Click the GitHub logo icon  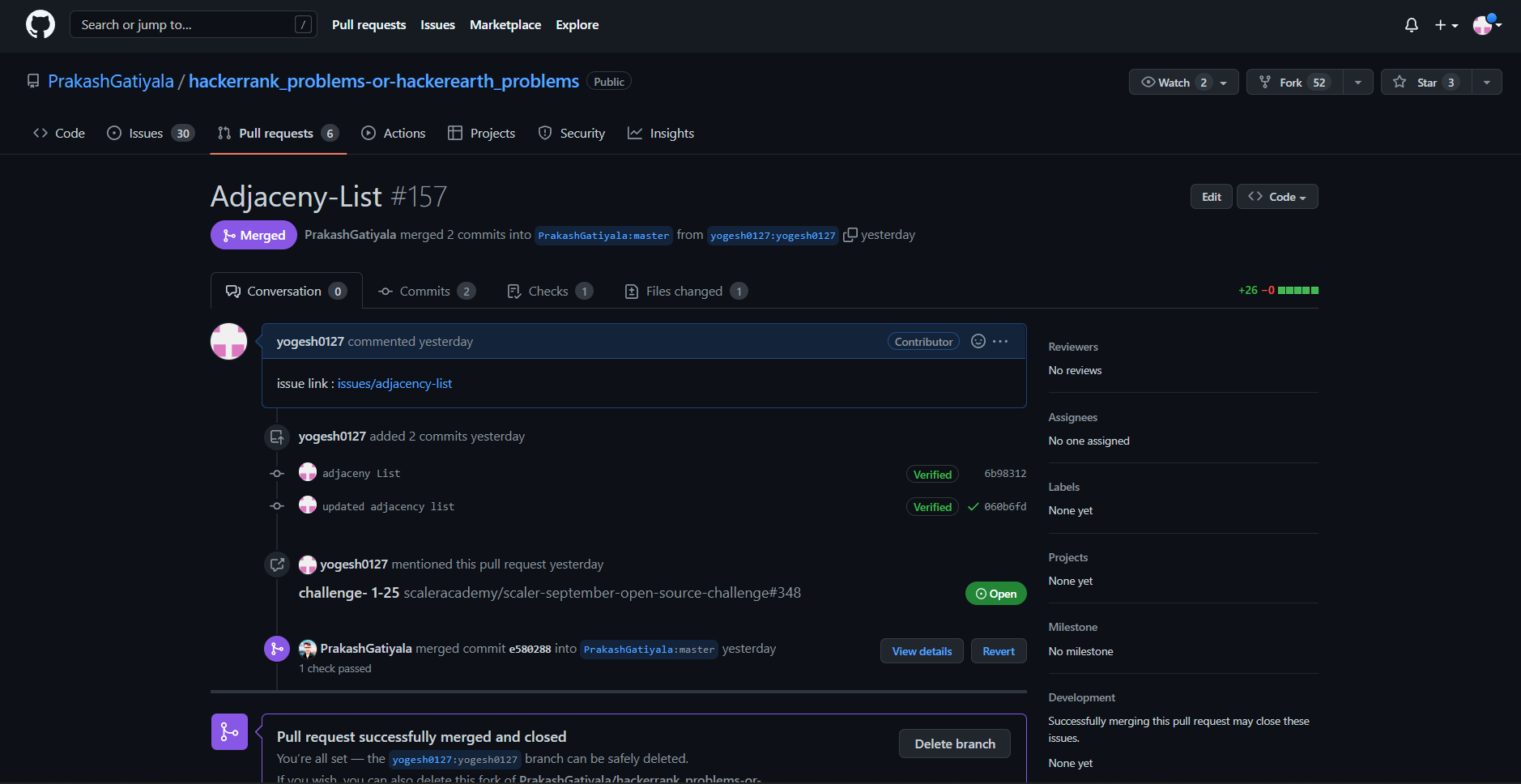click(40, 23)
